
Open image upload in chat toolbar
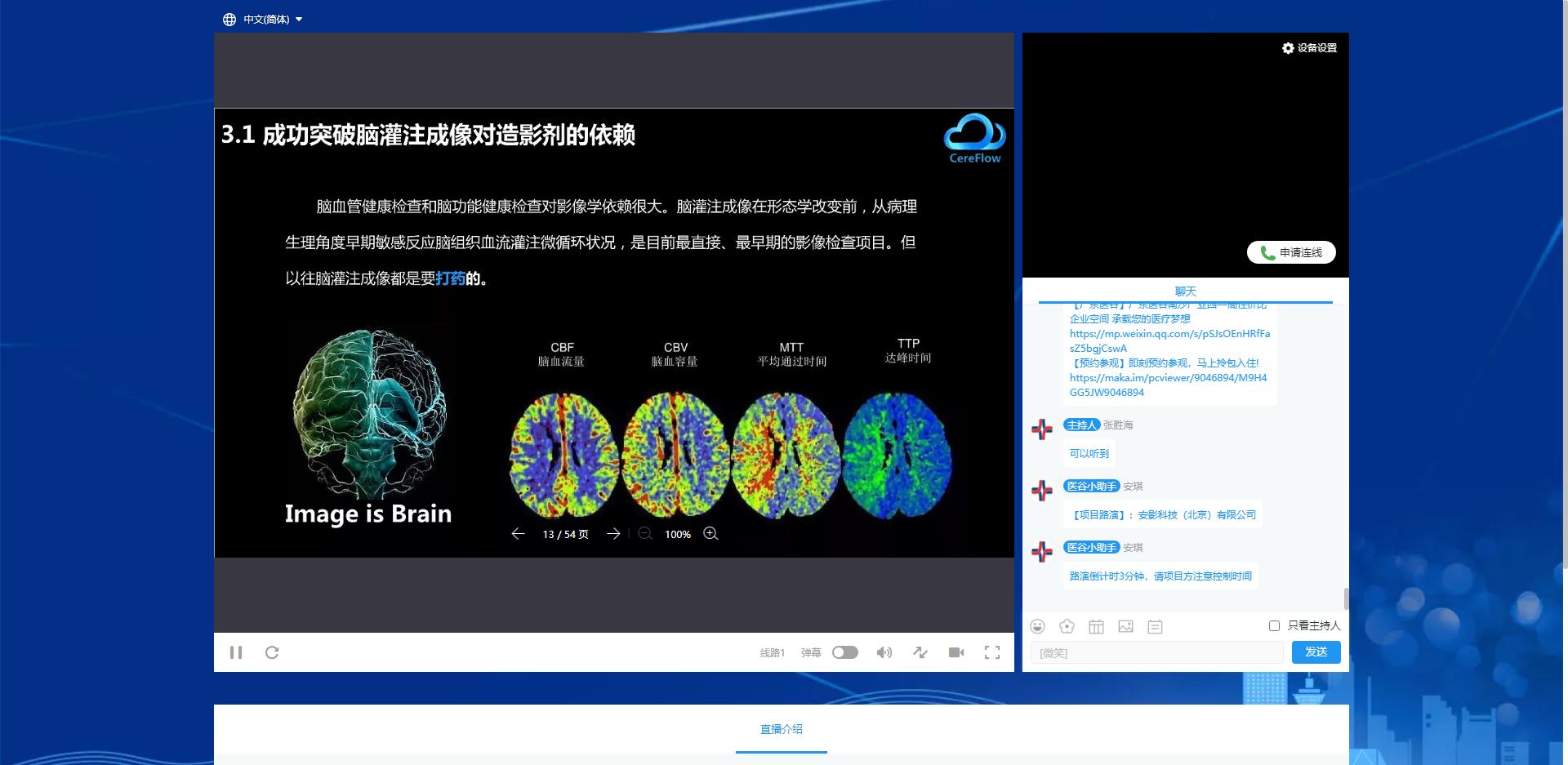1125,626
